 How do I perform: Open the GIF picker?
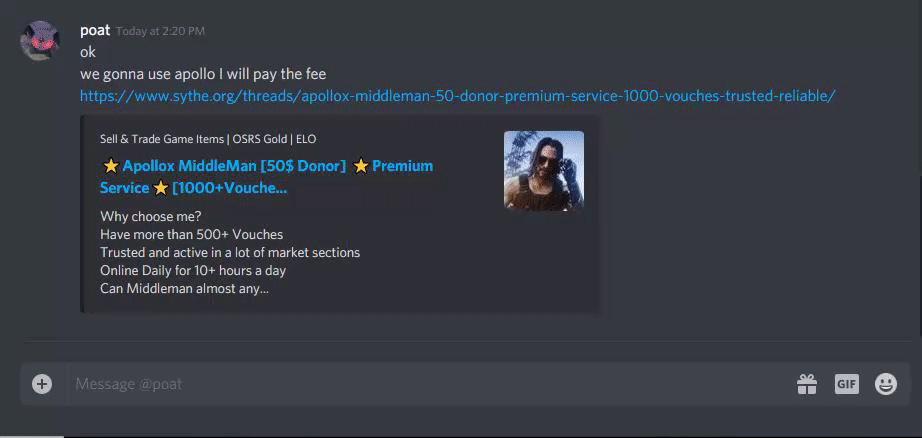click(x=847, y=384)
